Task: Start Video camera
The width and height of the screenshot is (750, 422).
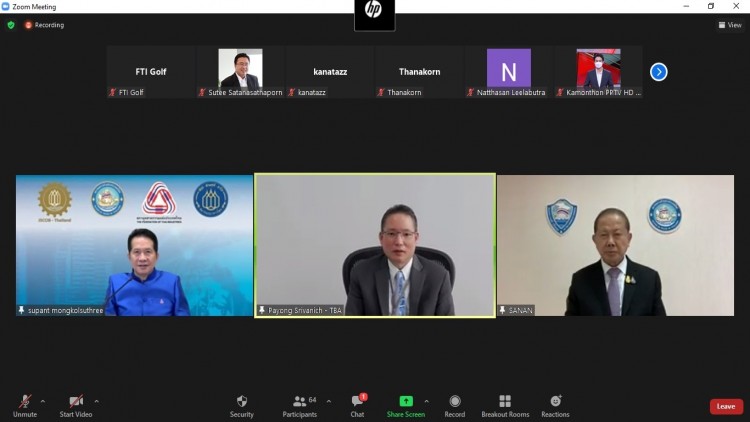Action: coord(76,406)
